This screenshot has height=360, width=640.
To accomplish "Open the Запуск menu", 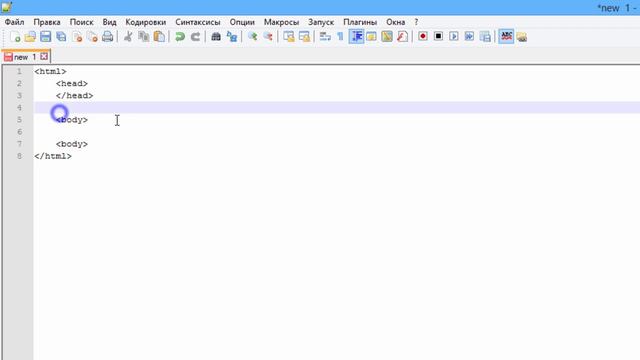I will point(321,22).
